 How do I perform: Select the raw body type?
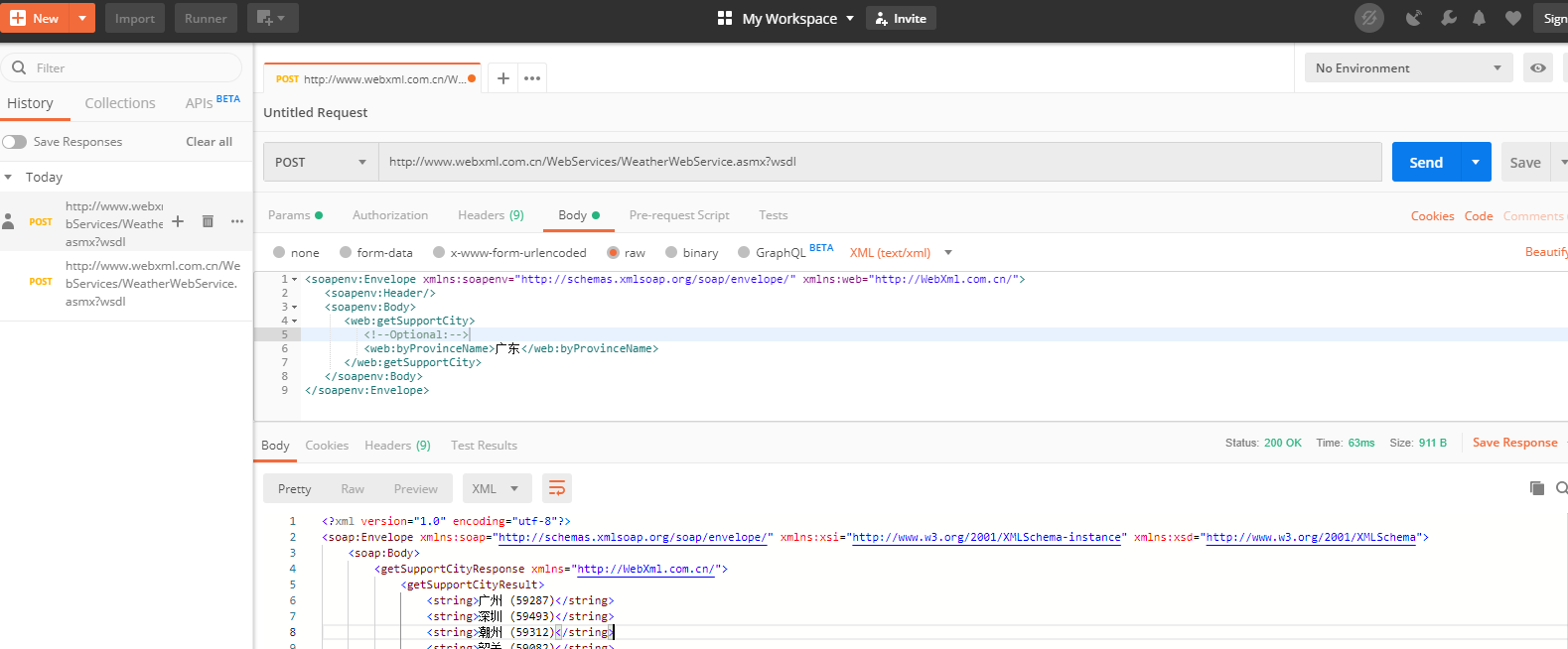click(x=613, y=252)
